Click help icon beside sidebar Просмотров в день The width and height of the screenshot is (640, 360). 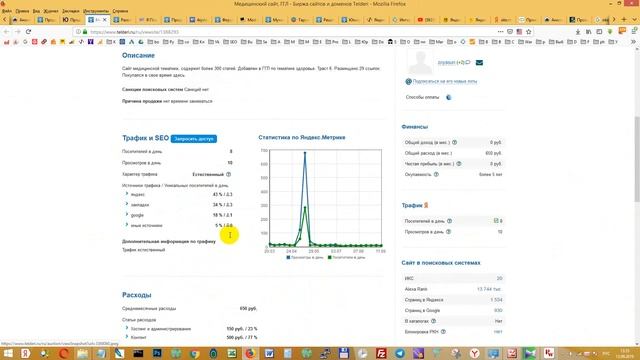coord(449,231)
